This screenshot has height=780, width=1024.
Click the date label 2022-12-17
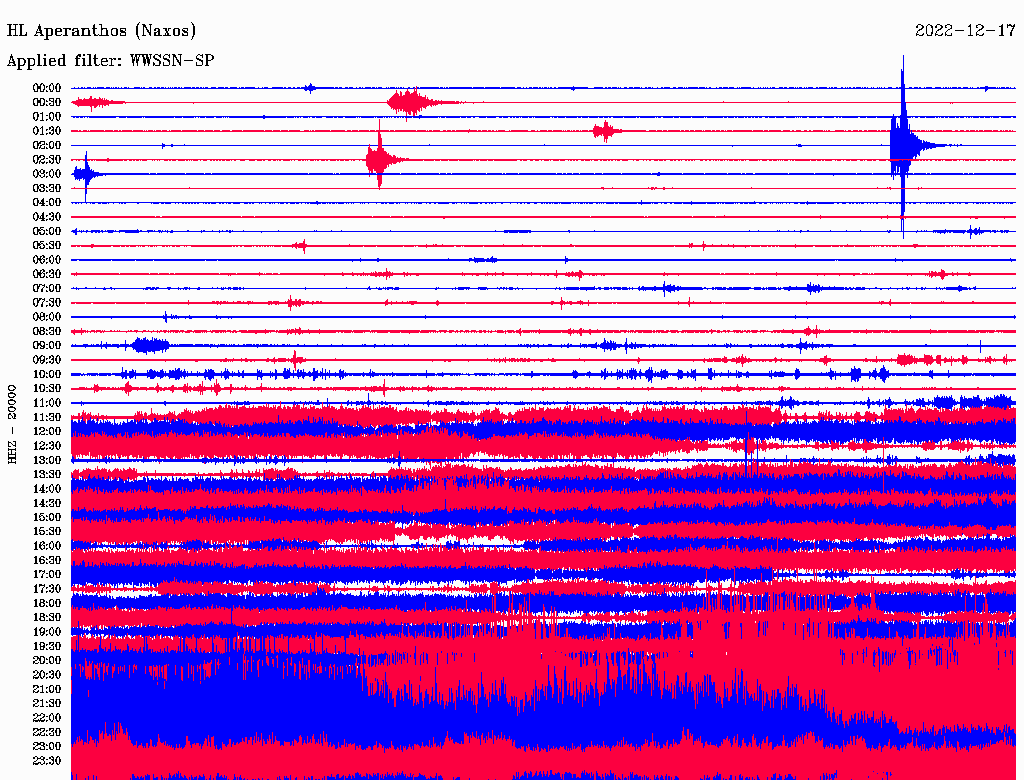coord(965,31)
